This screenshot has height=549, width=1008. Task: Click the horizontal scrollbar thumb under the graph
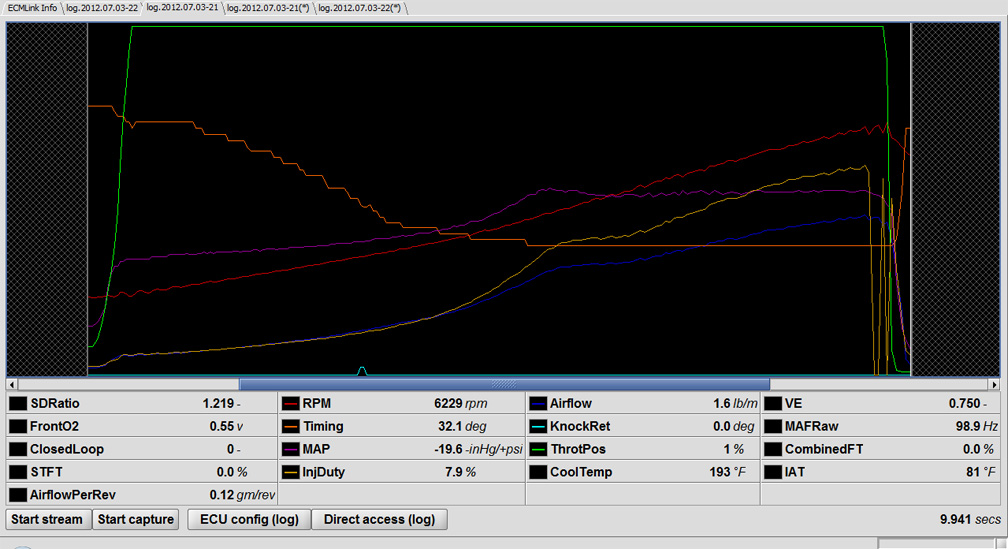coord(504,384)
